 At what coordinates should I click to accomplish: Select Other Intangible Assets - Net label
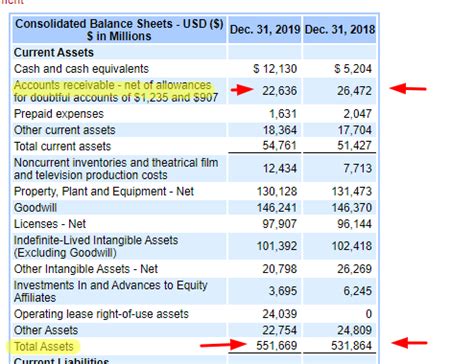pyautogui.click(x=86, y=269)
